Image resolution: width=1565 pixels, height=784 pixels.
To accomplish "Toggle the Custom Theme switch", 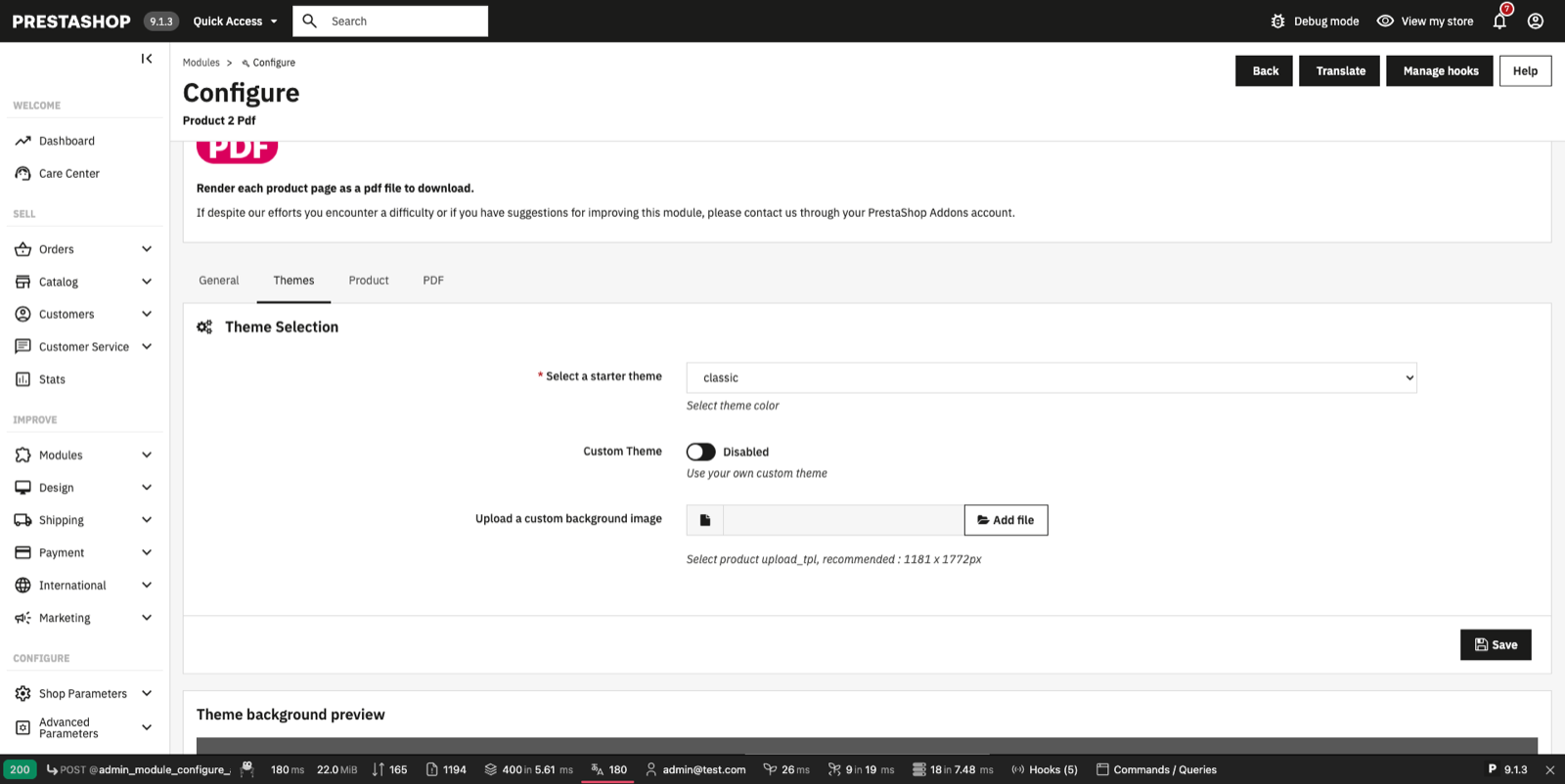I will tap(700, 452).
